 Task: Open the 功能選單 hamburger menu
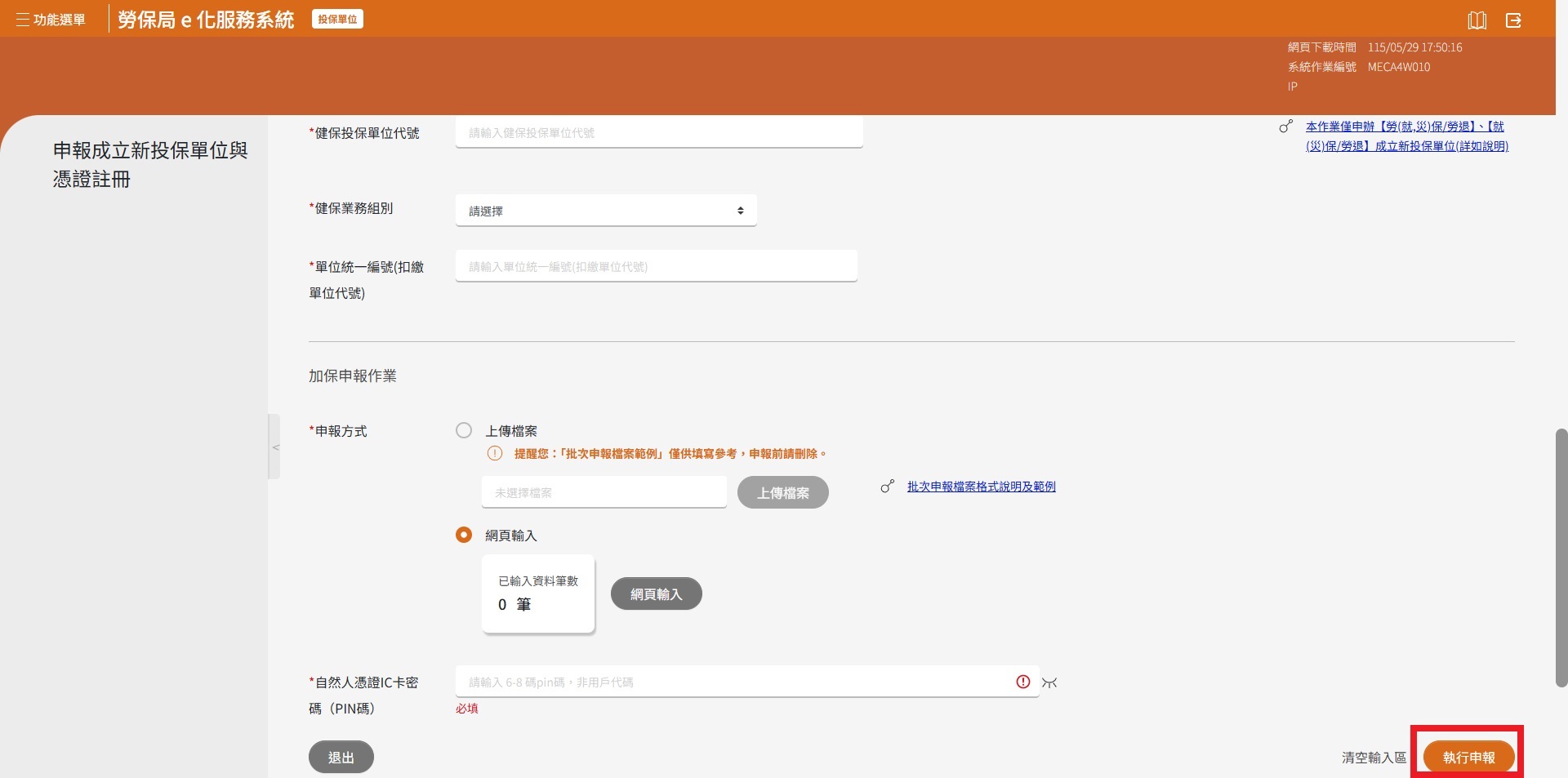coord(51,20)
